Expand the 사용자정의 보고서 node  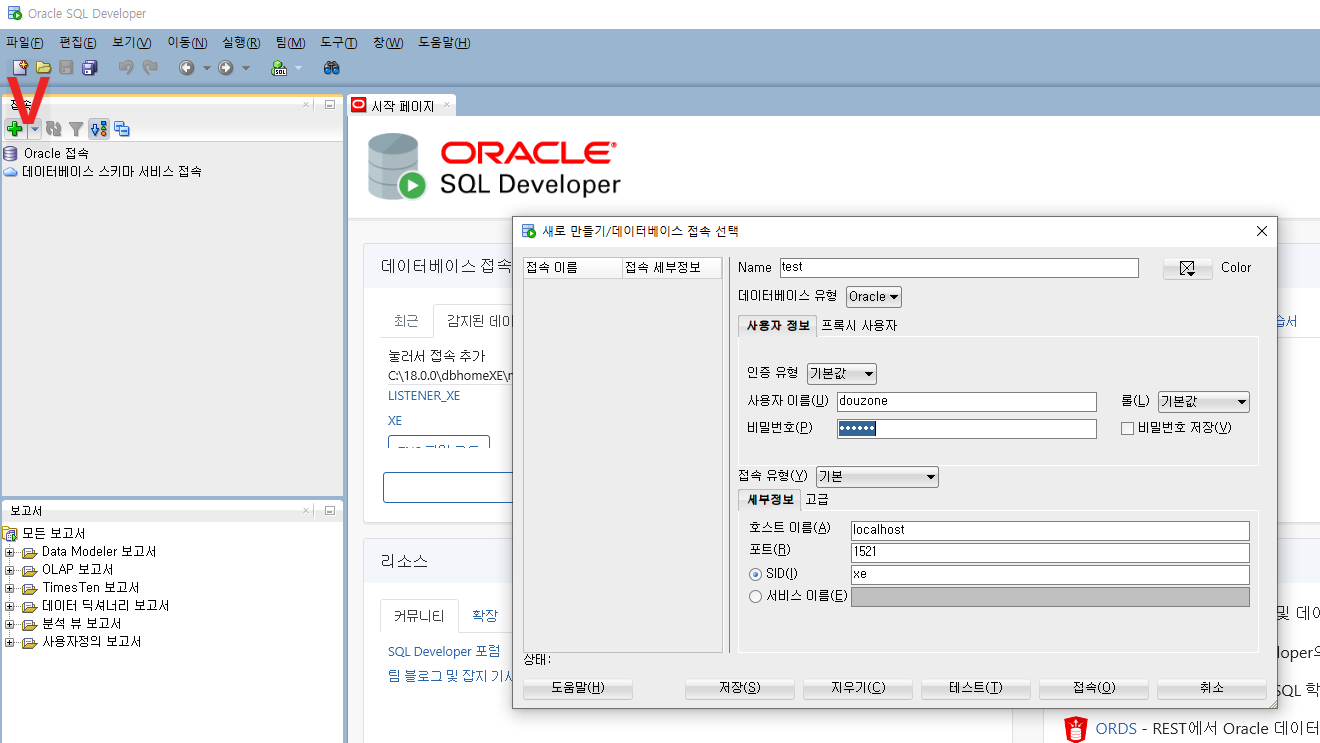(x=9, y=642)
